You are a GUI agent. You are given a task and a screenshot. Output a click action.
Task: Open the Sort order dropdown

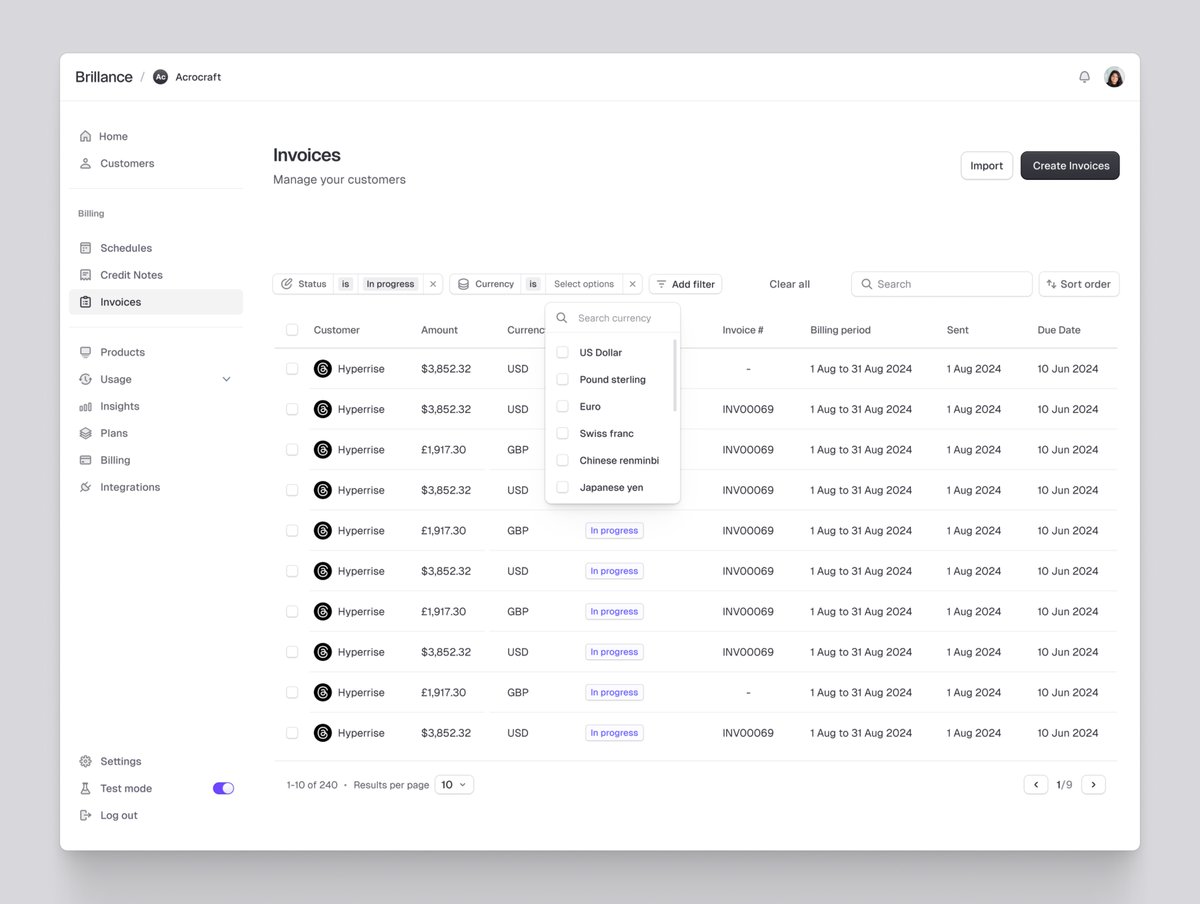pyautogui.click(x=1079, y=284)
